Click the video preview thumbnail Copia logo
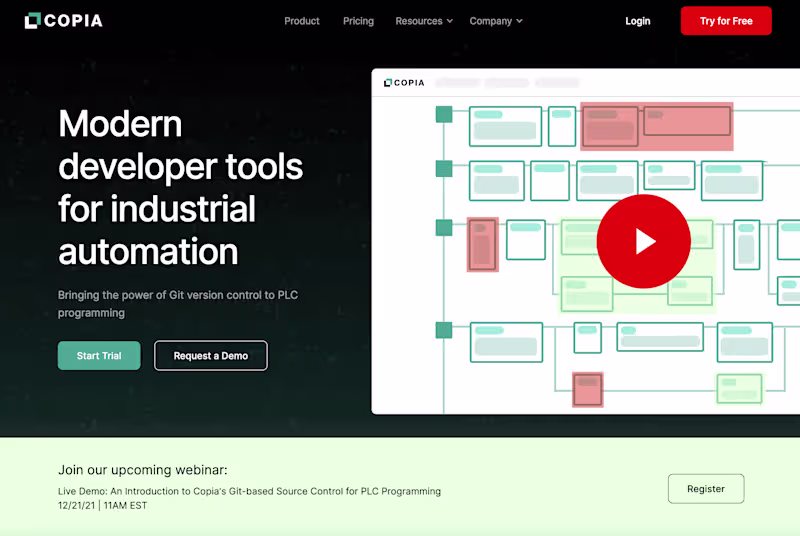 coord(404,83)
